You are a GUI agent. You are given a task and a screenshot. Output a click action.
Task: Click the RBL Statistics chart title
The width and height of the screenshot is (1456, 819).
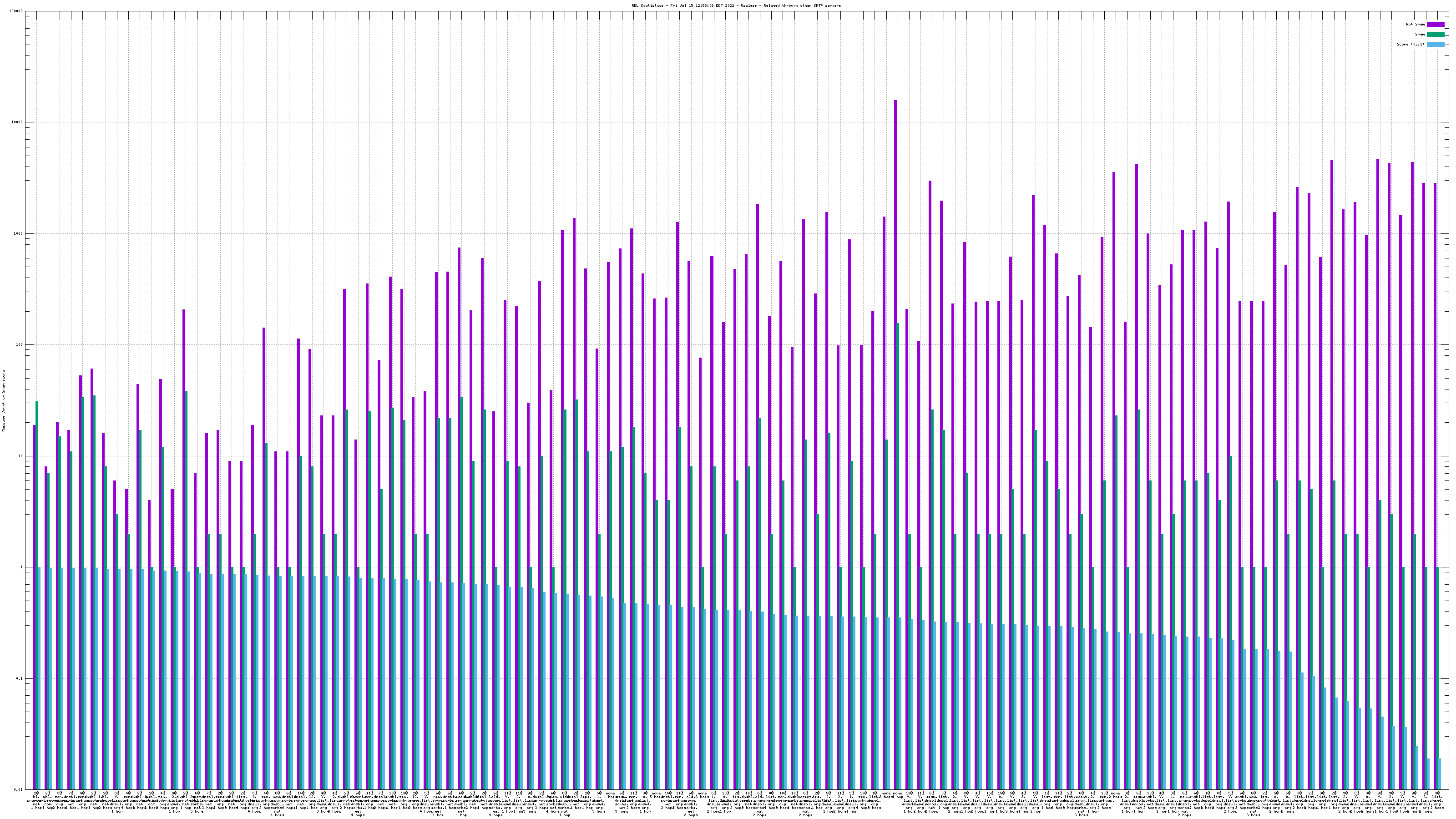coord(736,5)
